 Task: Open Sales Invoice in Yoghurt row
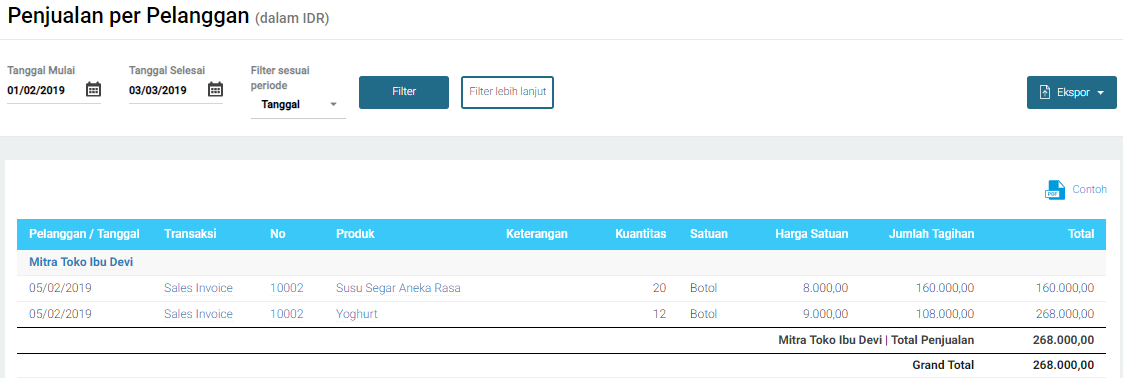(x=198, y=314)
